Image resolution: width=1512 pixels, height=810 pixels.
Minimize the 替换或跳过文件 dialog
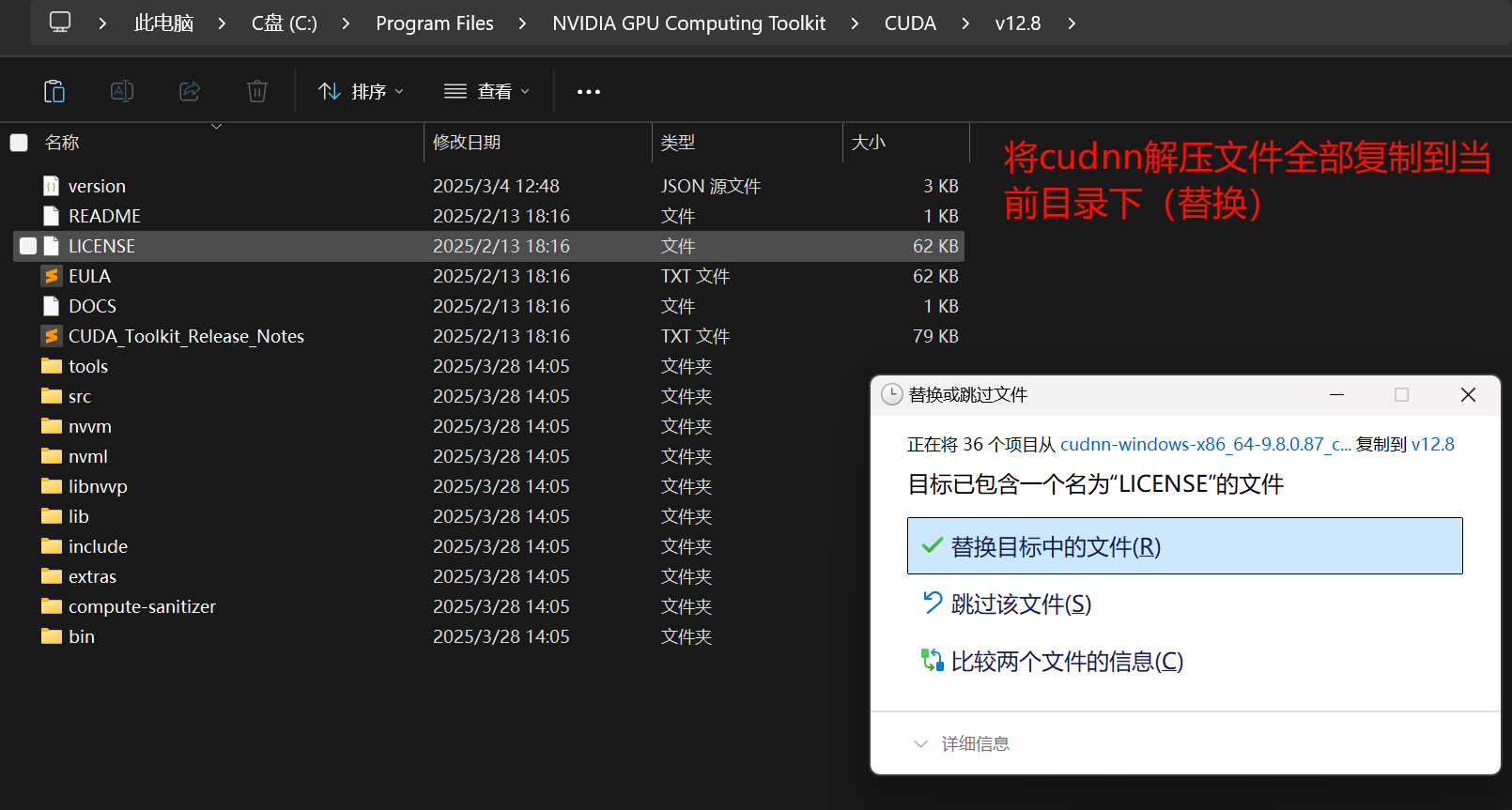[x=1336, y=395]
